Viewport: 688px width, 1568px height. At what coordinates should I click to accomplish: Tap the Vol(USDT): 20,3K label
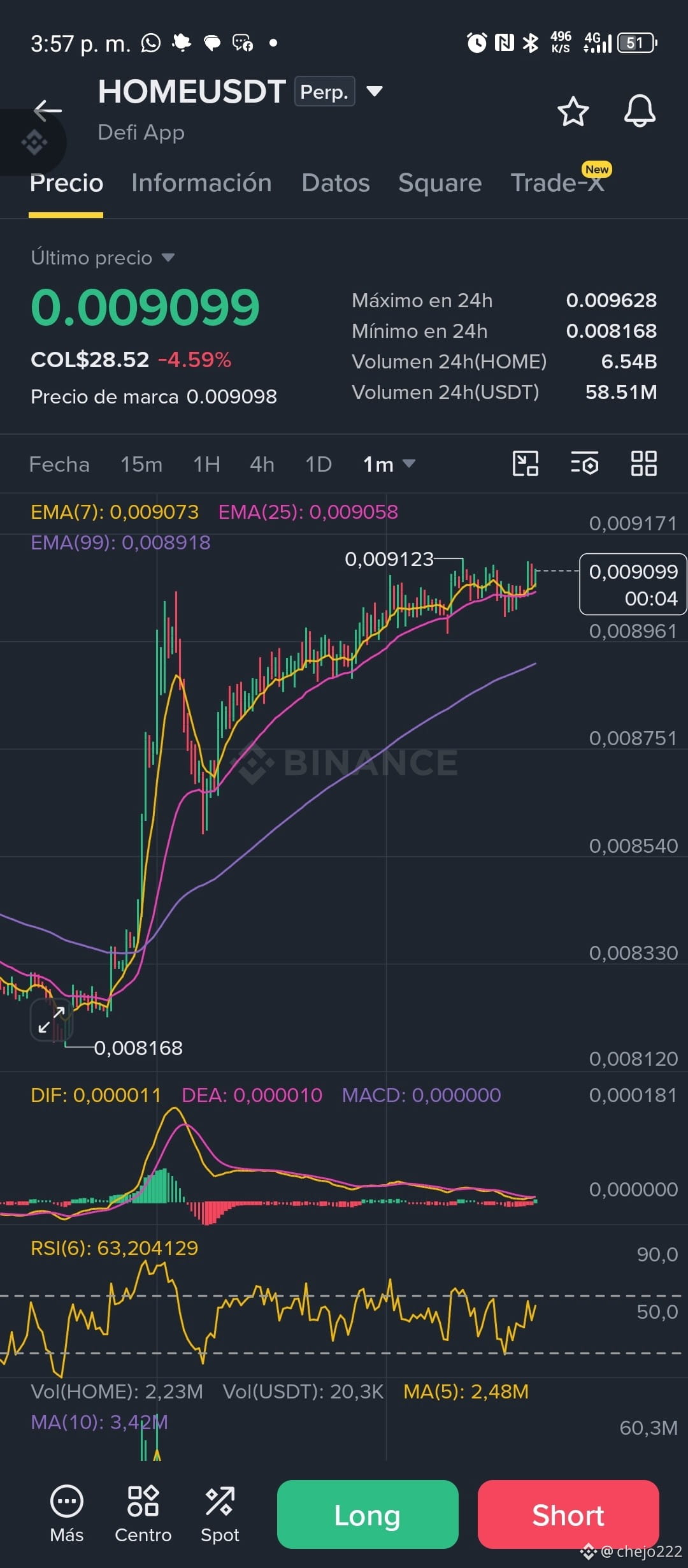coord(303,1391)
